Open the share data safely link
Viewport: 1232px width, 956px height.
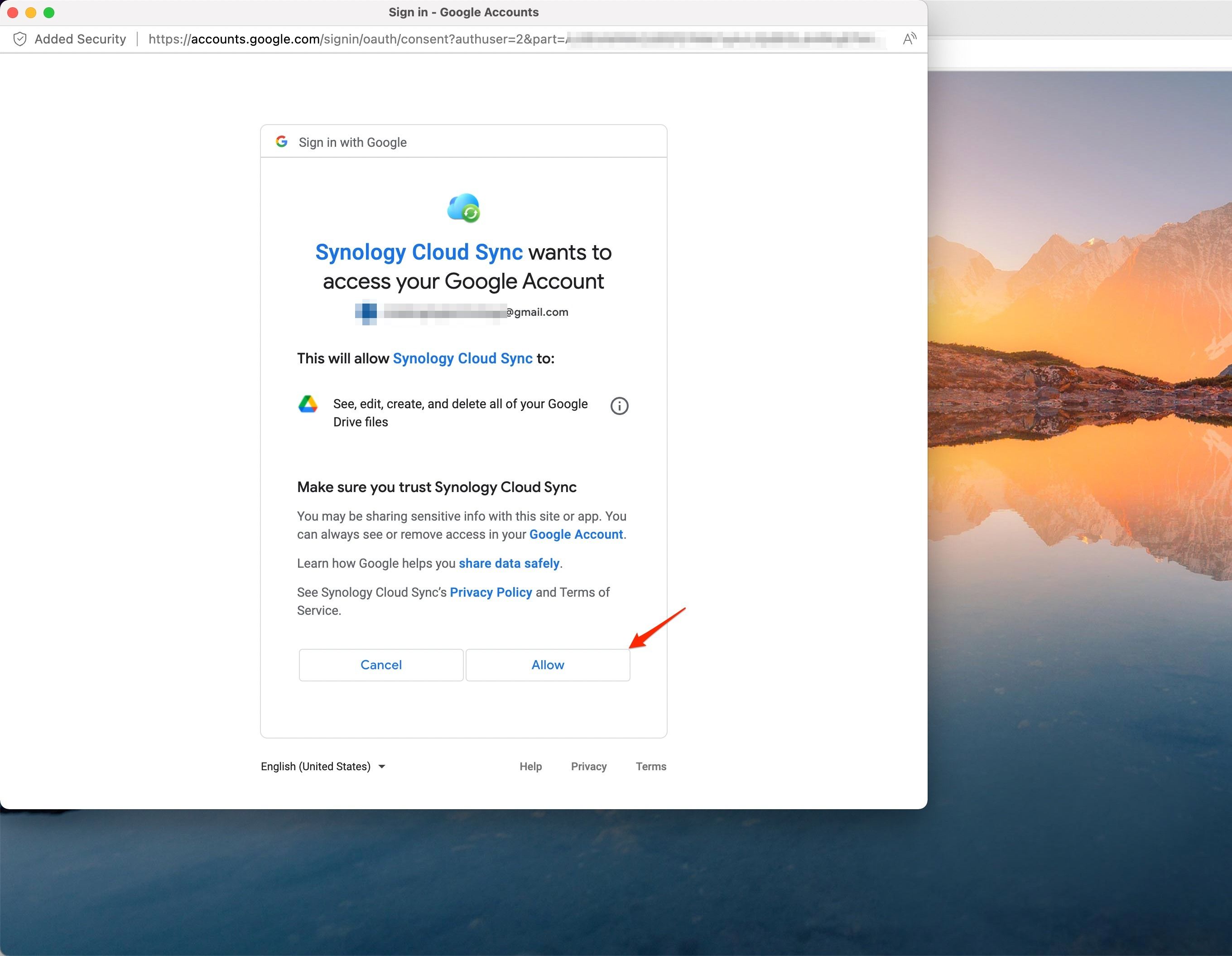click(508, 563)
